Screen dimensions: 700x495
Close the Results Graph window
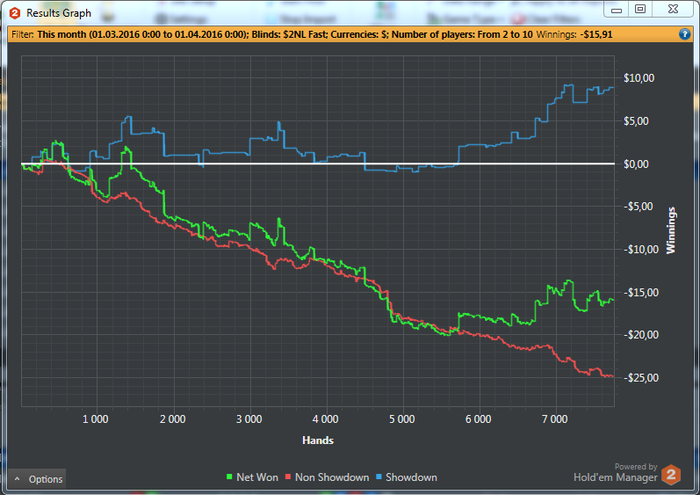pyautogui.click(x=673, y=9)
